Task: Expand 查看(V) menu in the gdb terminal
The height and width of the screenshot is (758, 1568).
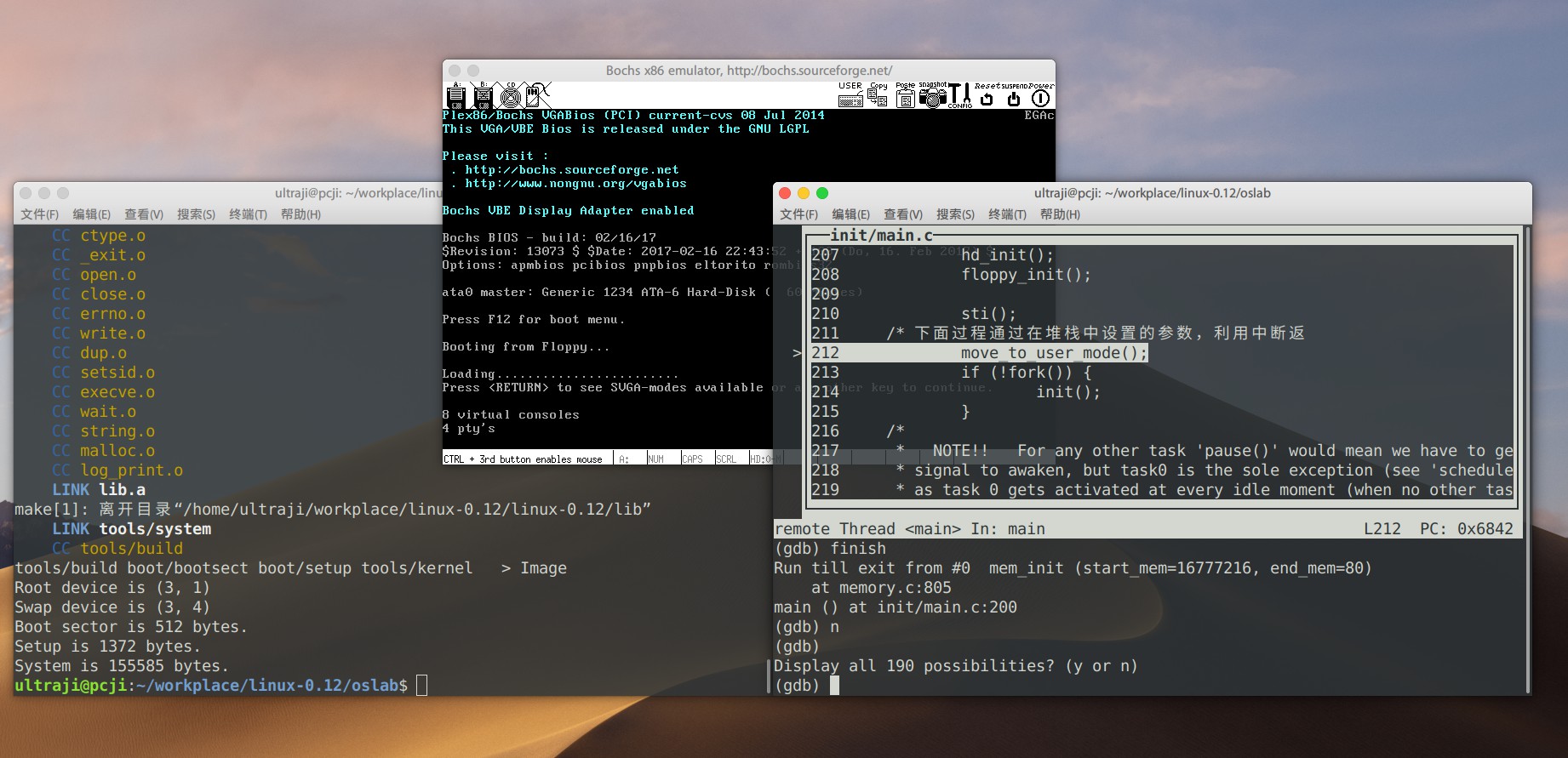Action: click(x=902, y=214)
